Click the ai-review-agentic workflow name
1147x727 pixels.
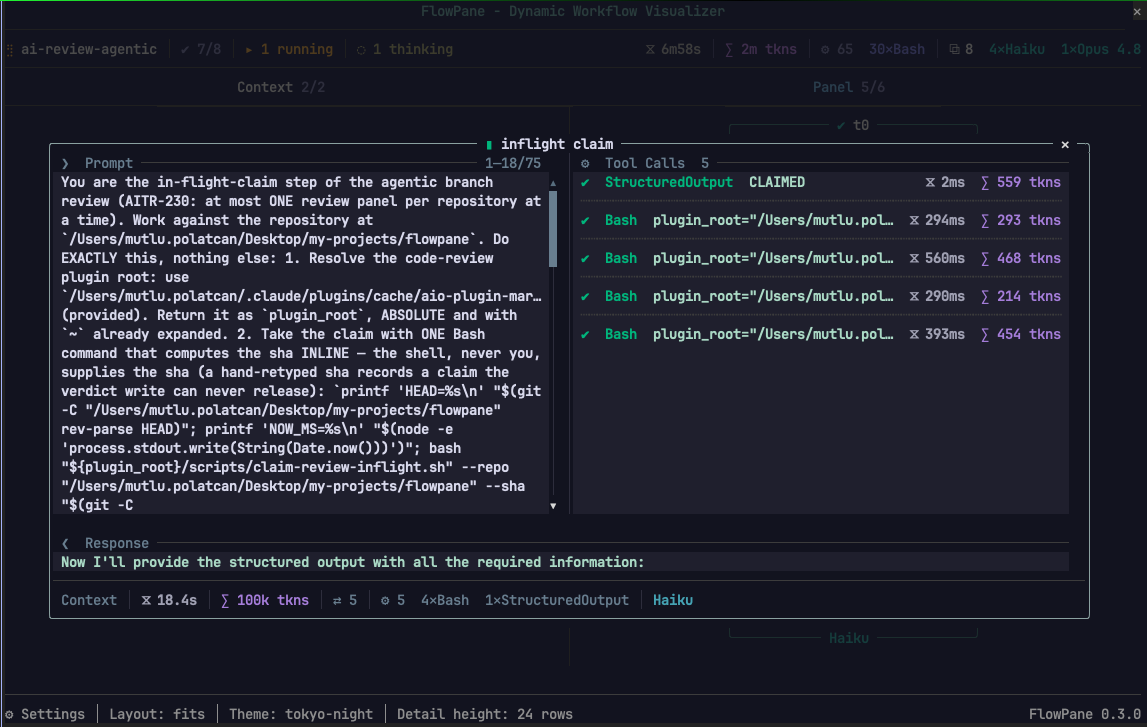pyautogui.click(x=89, y=49)
